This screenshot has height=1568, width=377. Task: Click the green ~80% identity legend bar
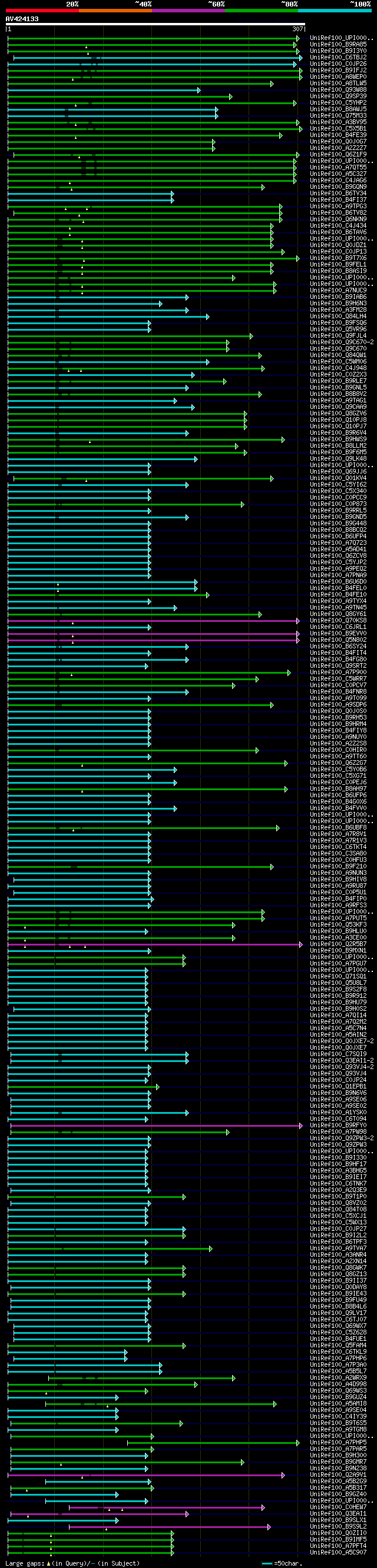click(262, 11)
